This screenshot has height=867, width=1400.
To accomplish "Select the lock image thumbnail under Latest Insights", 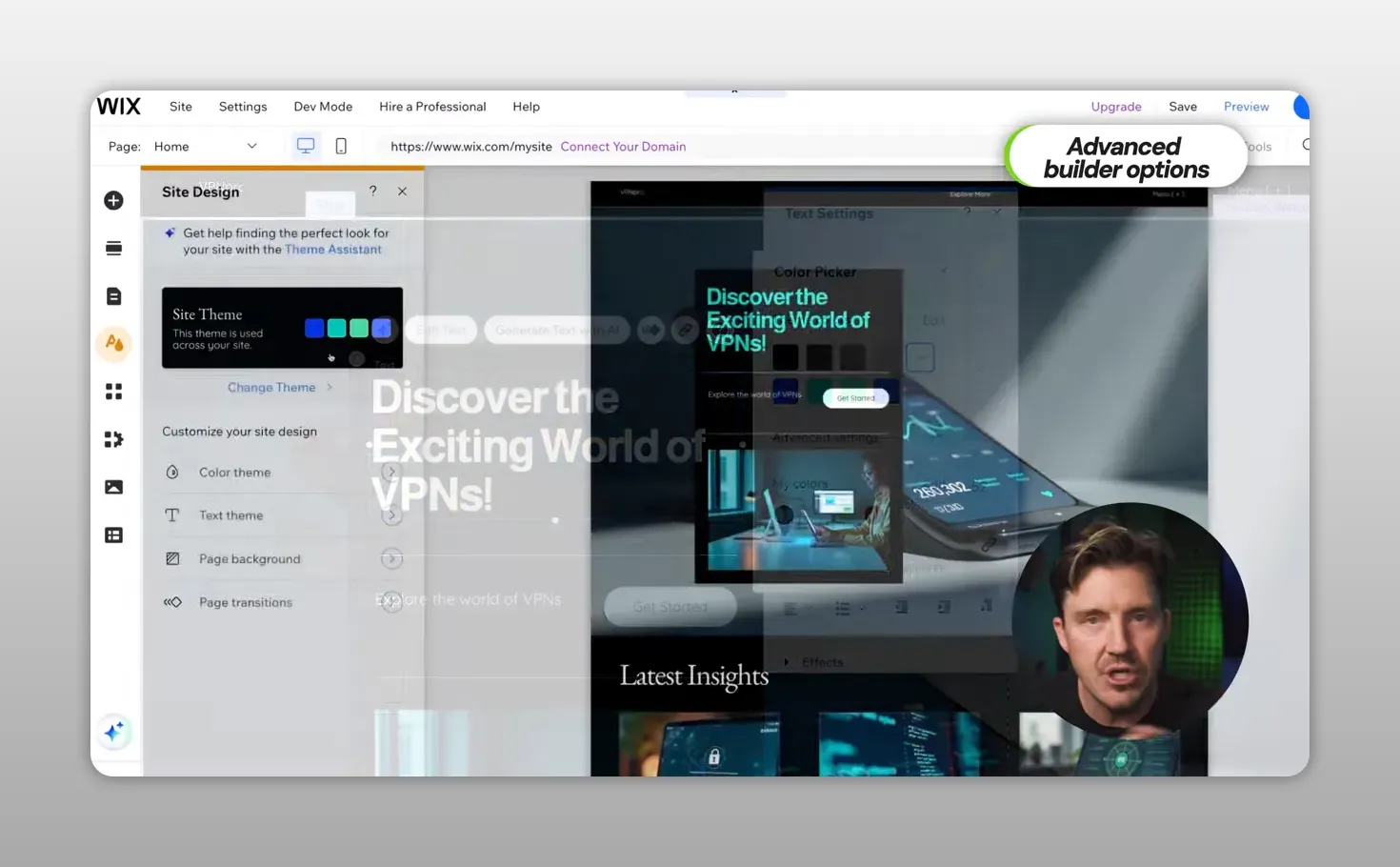I will point(700,744).
